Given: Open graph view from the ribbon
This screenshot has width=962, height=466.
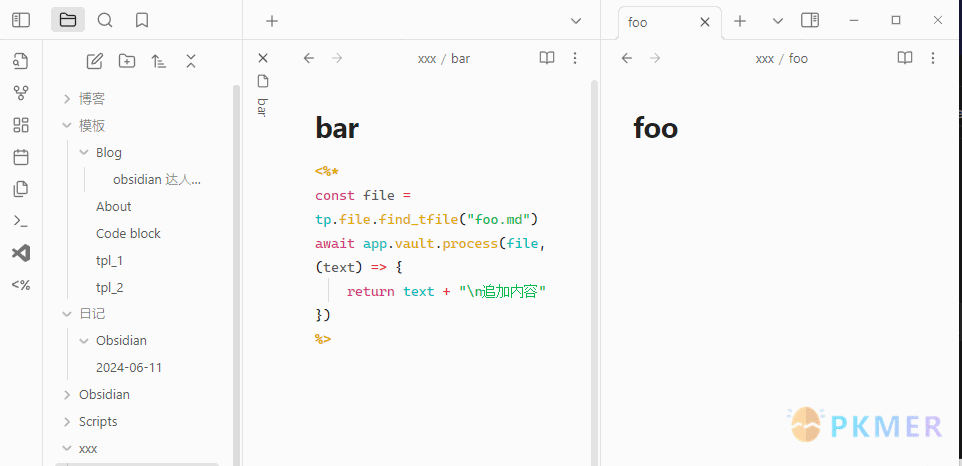Looking at the screenshot, I should [21, 93].
